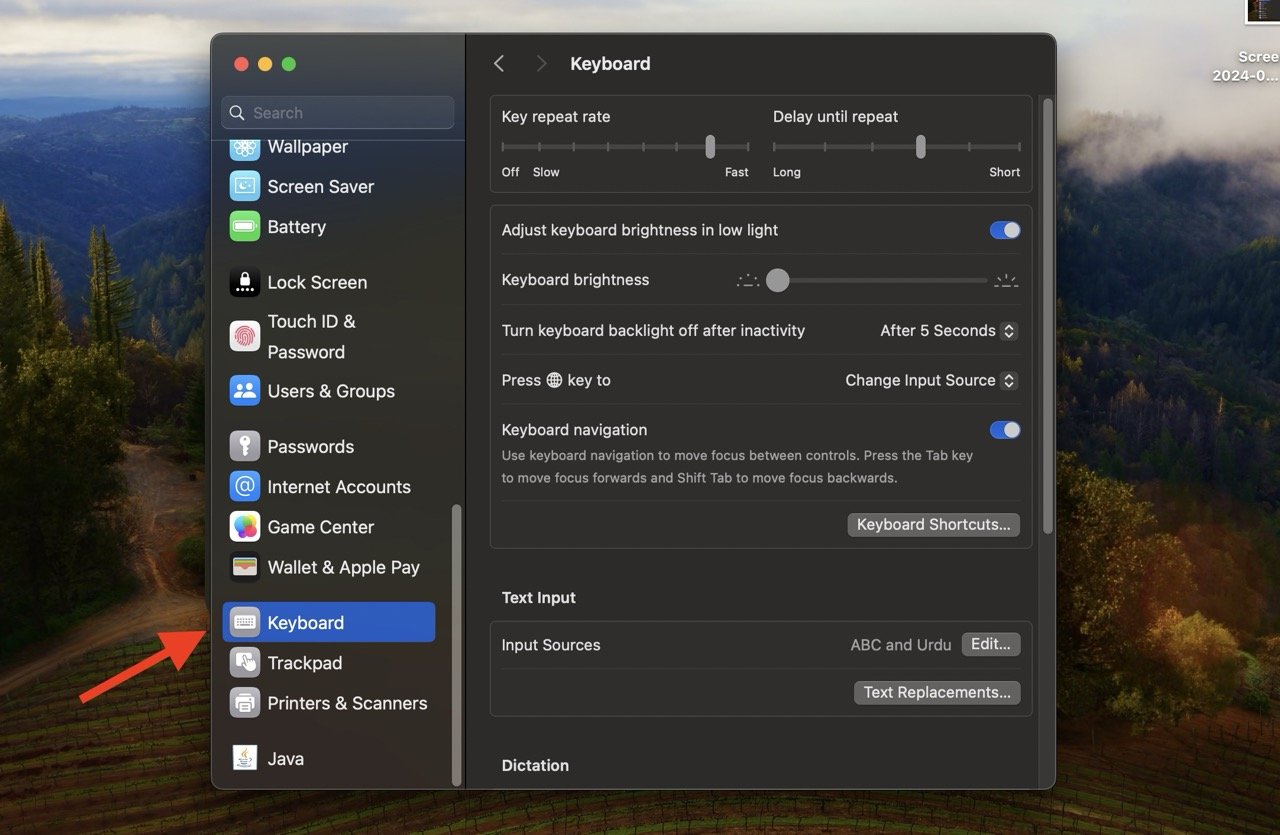Open Keyboard Shortcuts settings
The width and height of the screenshot is (1280, 835).
(932, 524)
